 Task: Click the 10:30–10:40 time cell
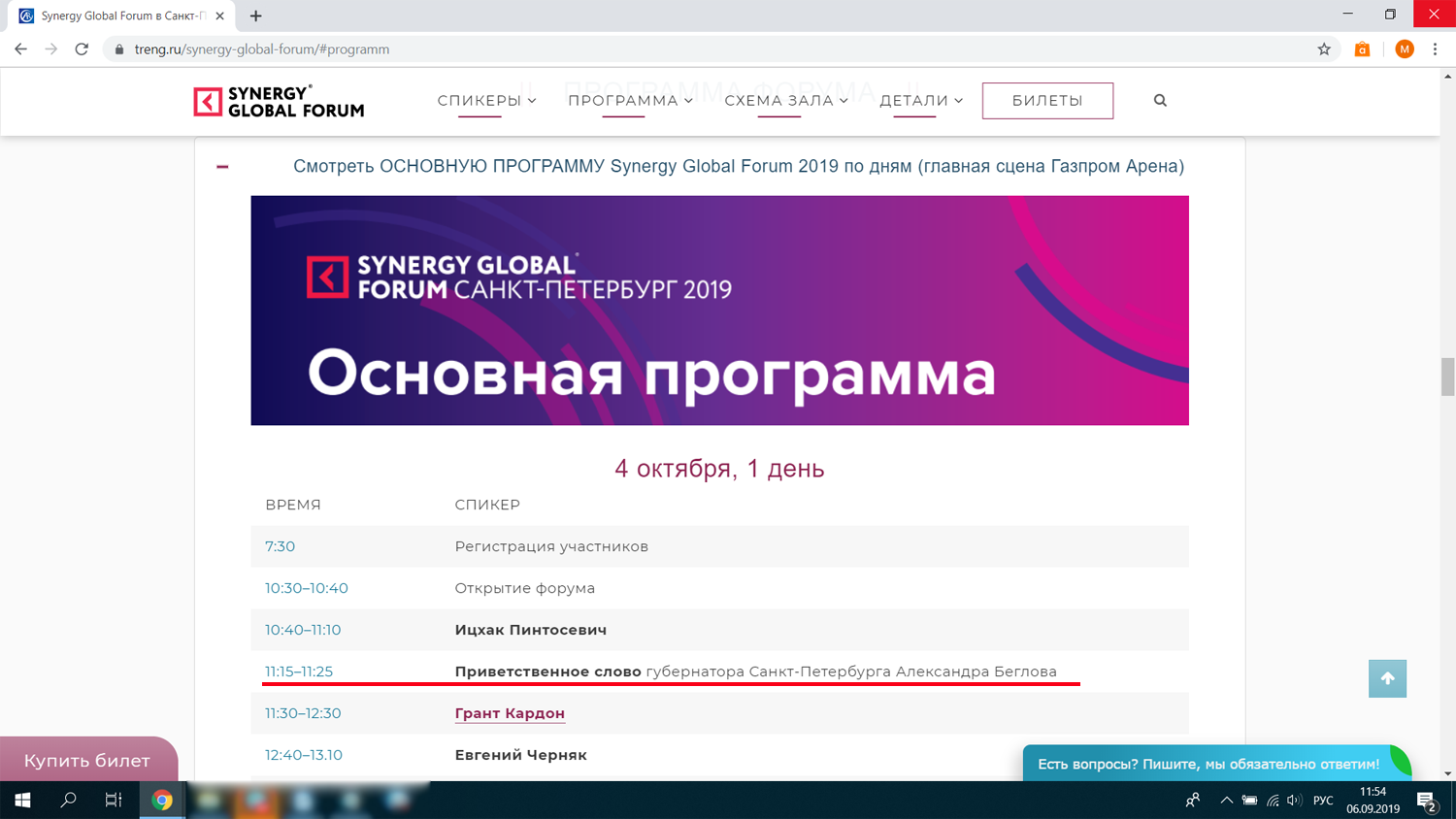[307, 588]
